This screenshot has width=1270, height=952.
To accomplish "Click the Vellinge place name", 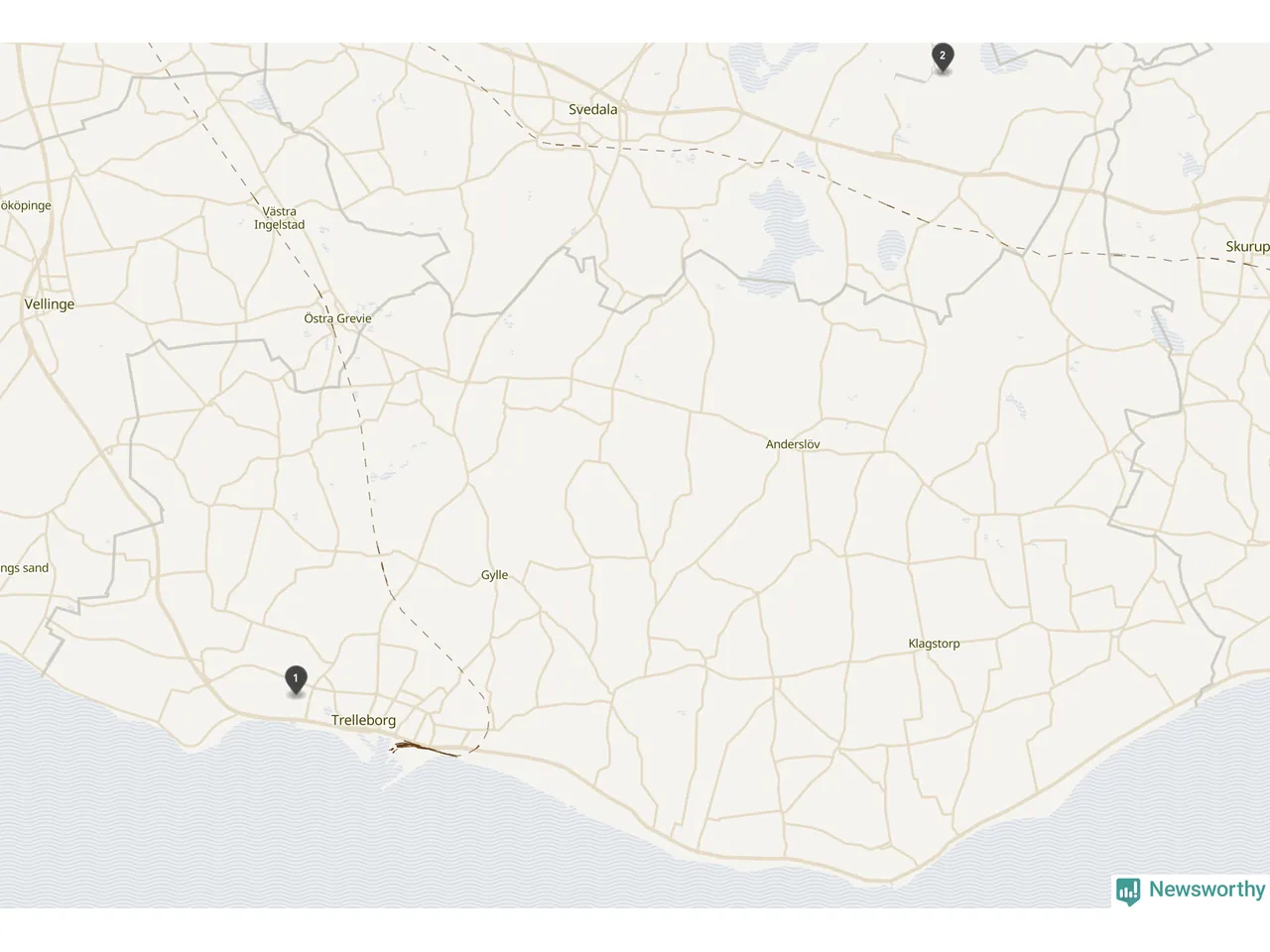I will [50, 304].
